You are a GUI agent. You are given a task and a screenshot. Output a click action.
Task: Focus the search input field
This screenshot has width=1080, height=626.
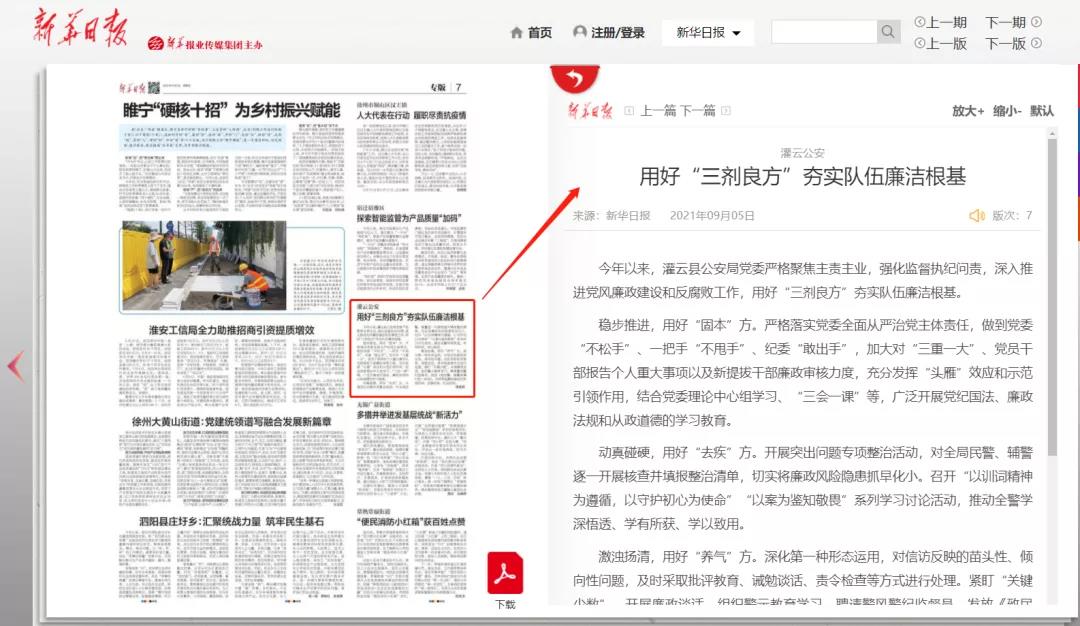pyautogui.click(x=824, y=32)
